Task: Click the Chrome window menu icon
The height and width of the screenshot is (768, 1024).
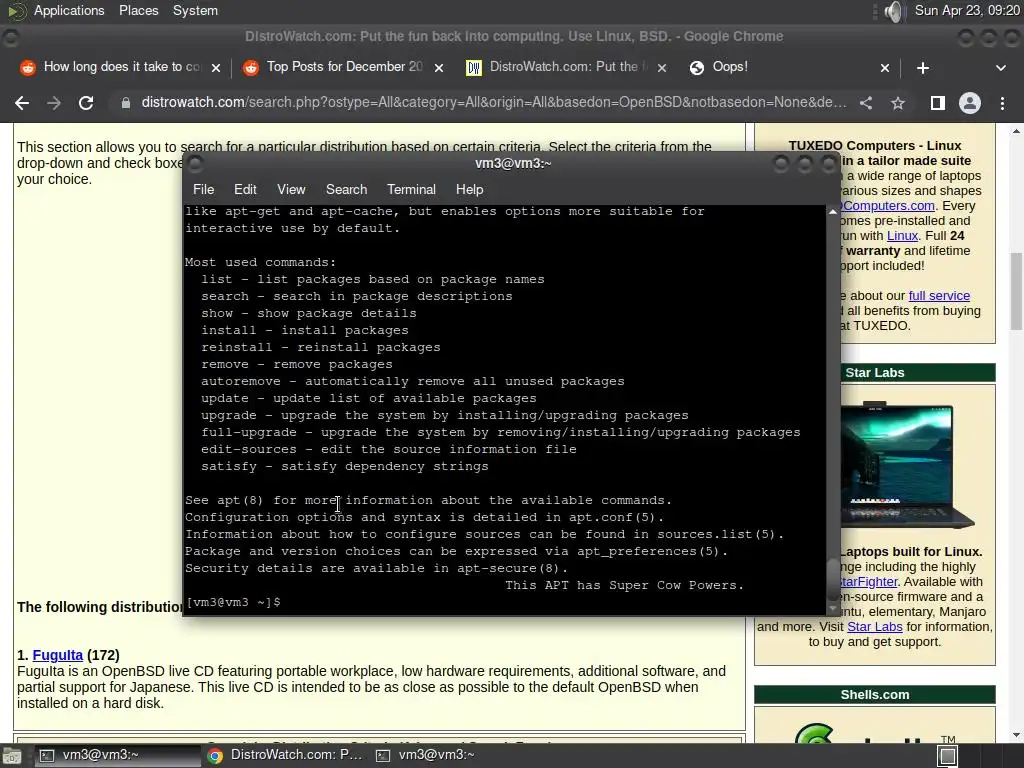Action: [x=10, y=37]
